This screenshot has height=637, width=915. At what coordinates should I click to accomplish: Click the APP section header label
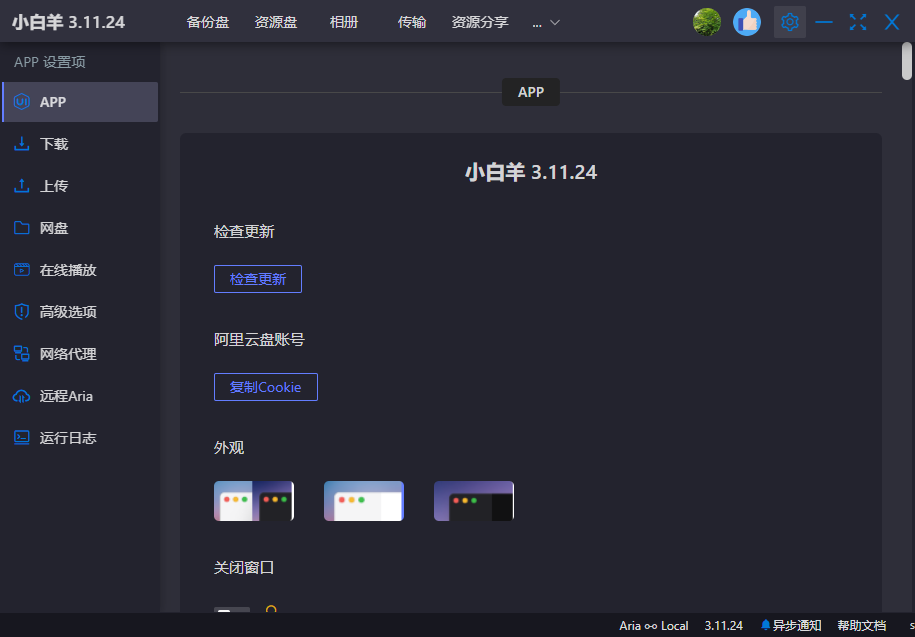click(531, 92)
